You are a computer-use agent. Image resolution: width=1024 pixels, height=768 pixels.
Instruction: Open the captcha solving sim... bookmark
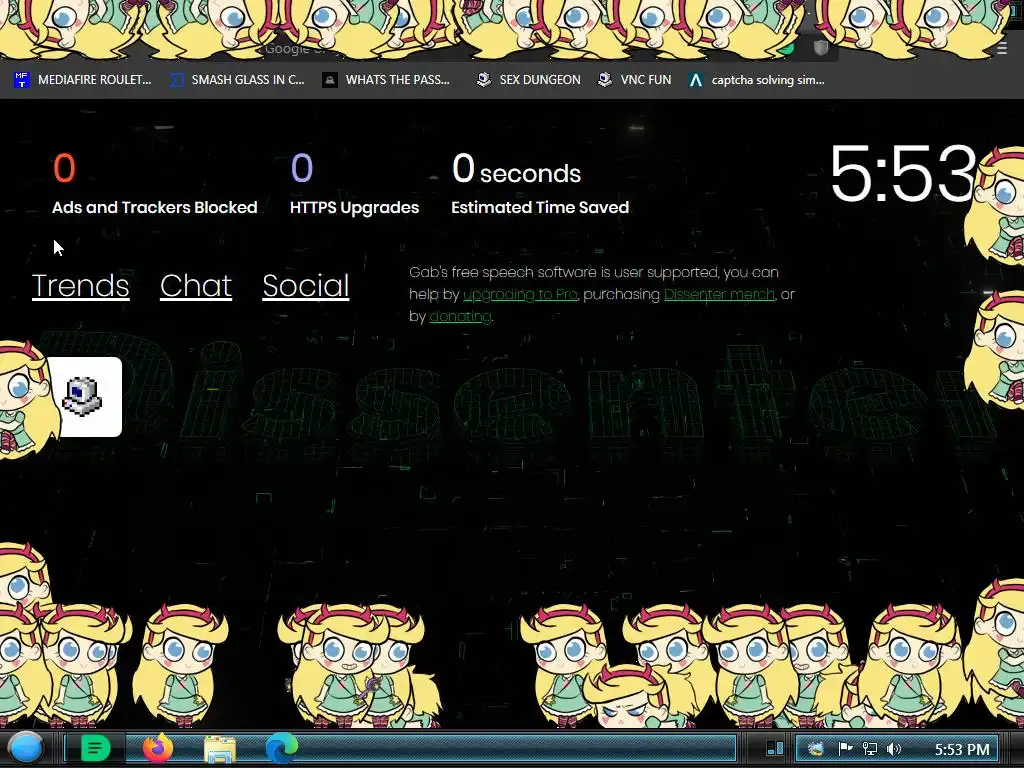pos(757,80)
